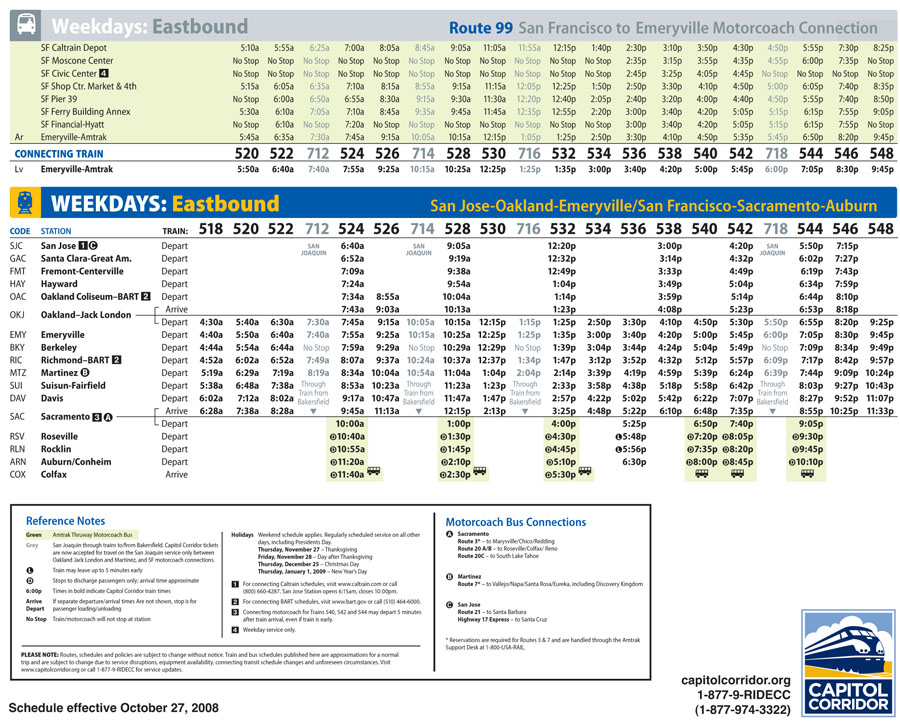This screenshot has height=721, width=900.
Task: Click the bus icon in train 532's Colfax cell
Action: pyautogui.click(x=585, y=471)
